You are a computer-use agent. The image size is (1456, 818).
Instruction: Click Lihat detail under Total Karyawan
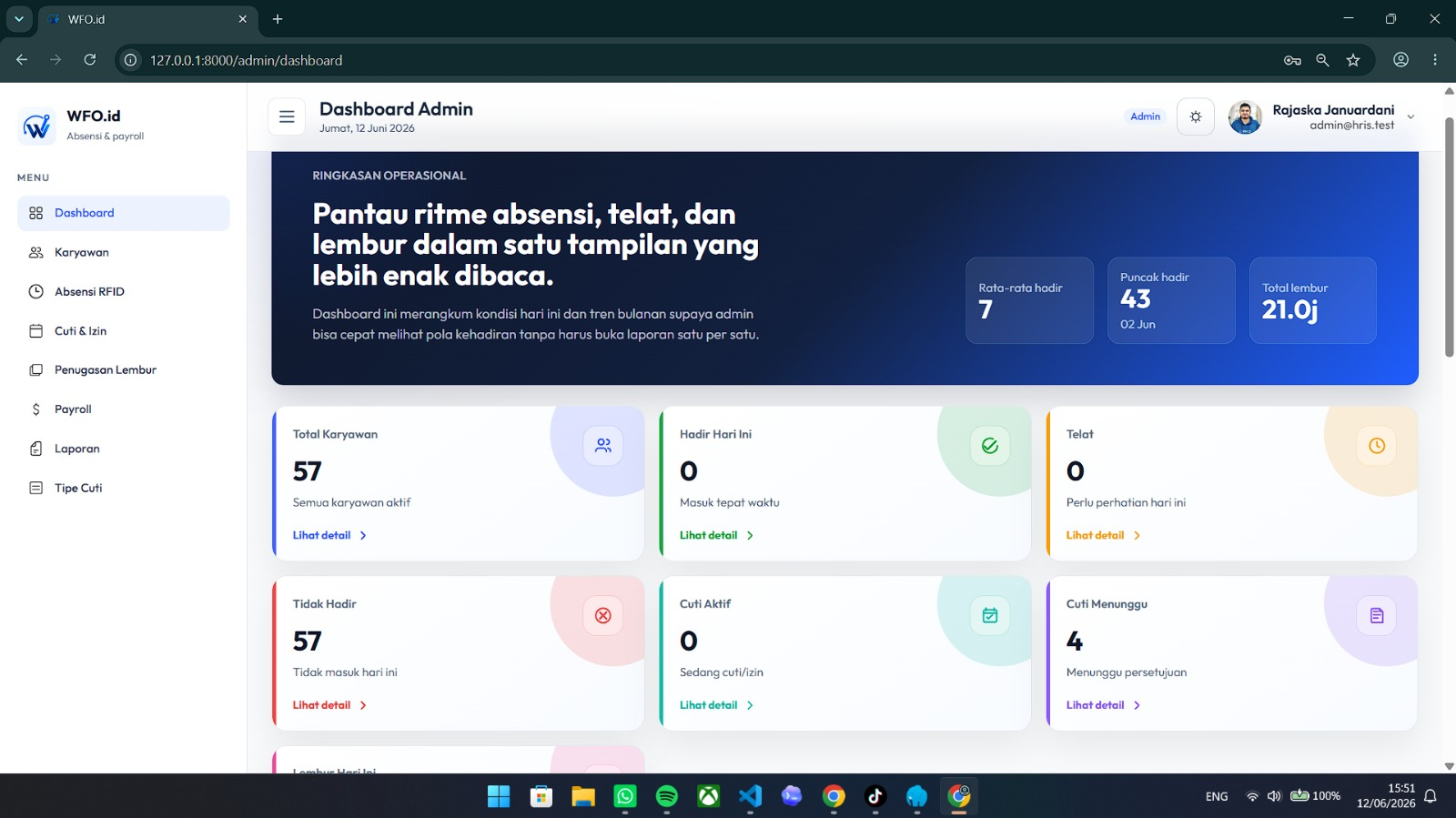click(329, 535)
